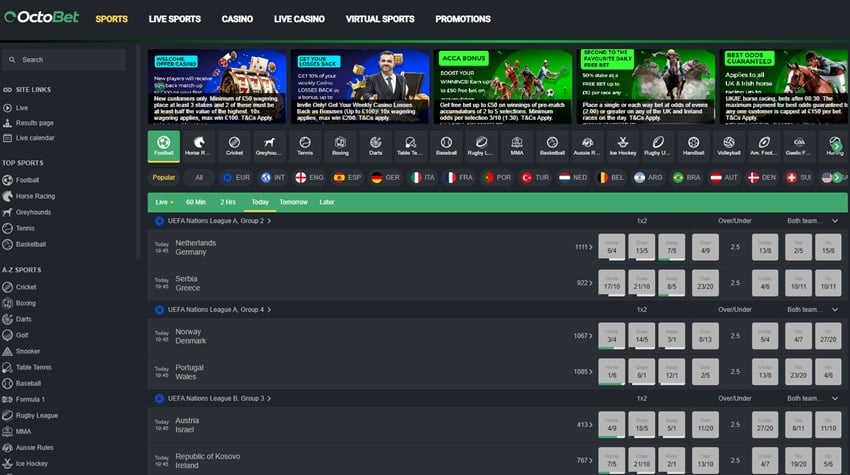Filter by Popular leagues
Screen dimensions: 850x475
tap(164, 177)
